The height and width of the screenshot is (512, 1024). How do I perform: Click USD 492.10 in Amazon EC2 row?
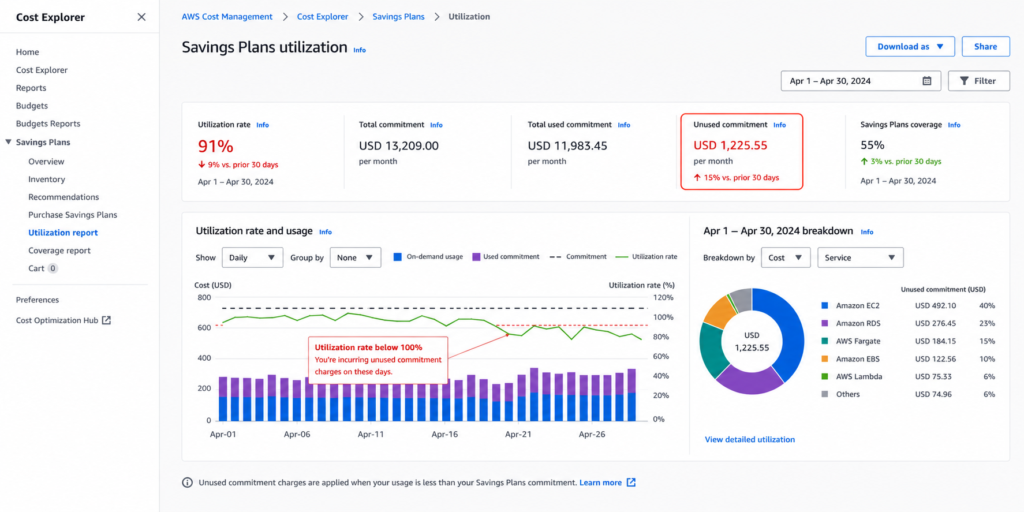(x=935, y=305)
